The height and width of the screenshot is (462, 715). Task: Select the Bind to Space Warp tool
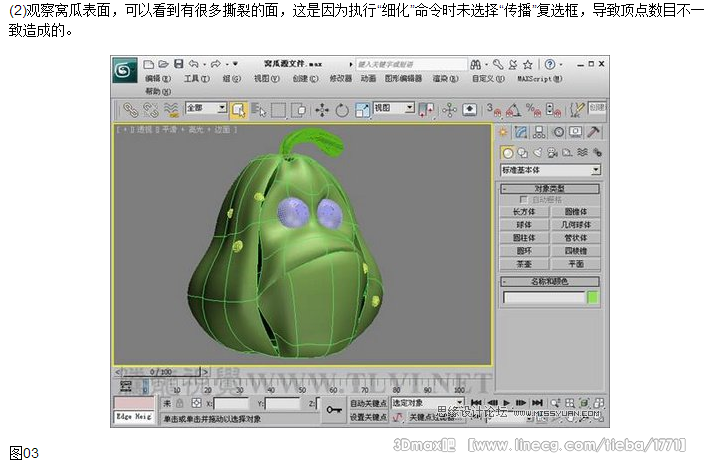tap(171, 110)
